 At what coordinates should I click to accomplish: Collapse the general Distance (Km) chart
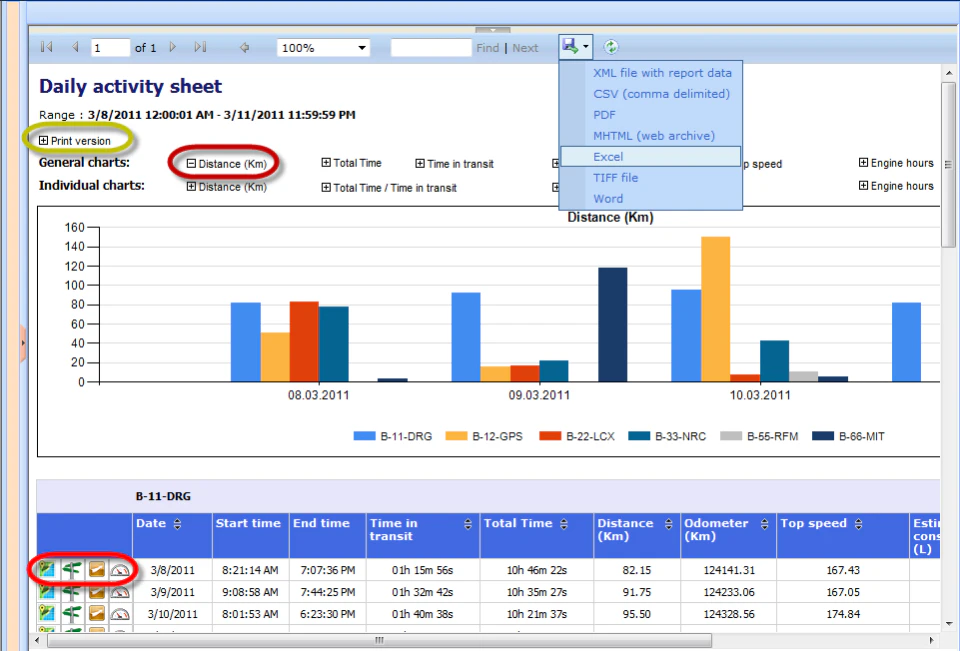pyautogui.click(x=191, y=164)
